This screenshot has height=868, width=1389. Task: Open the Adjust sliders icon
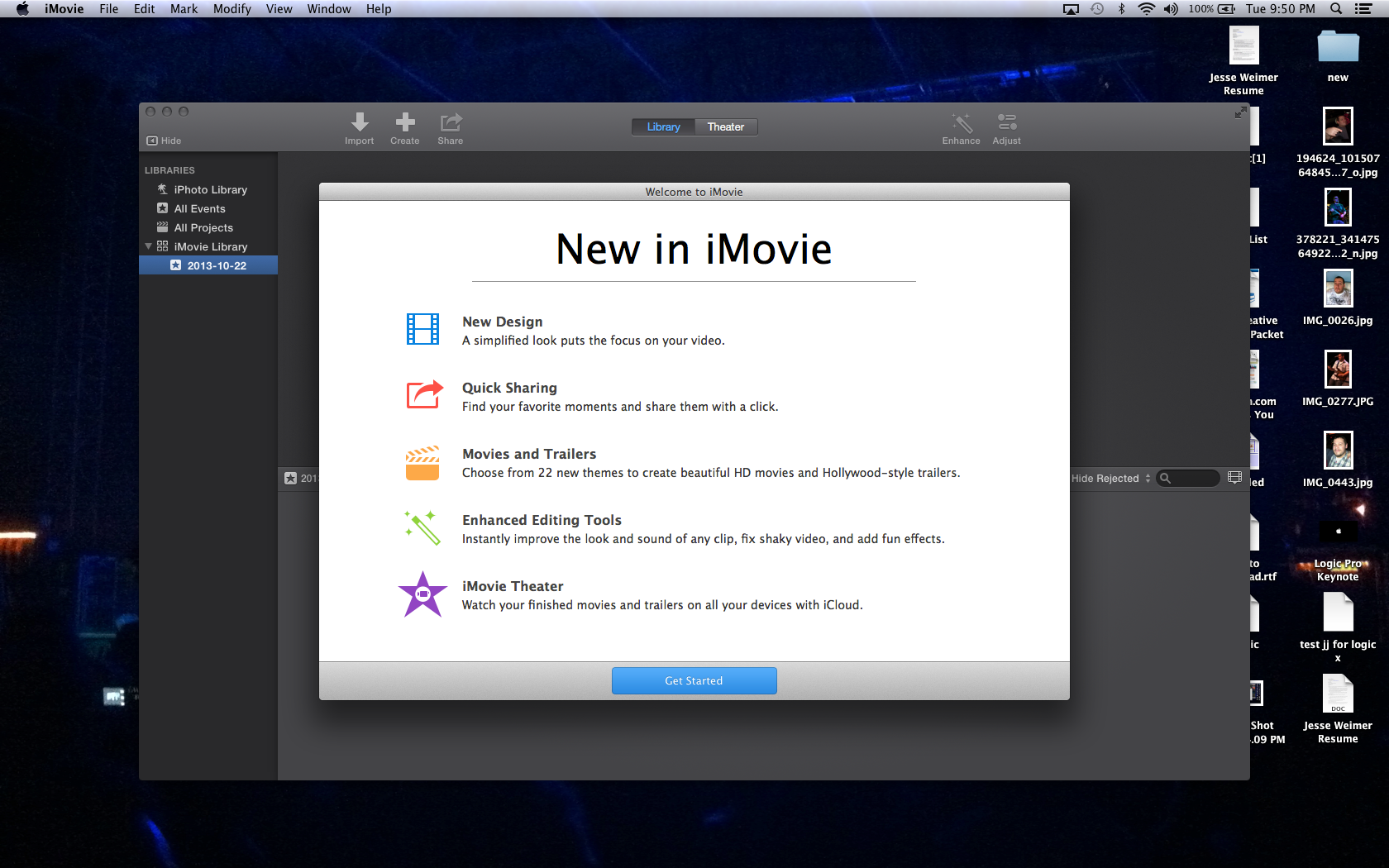coord(1007,122)
